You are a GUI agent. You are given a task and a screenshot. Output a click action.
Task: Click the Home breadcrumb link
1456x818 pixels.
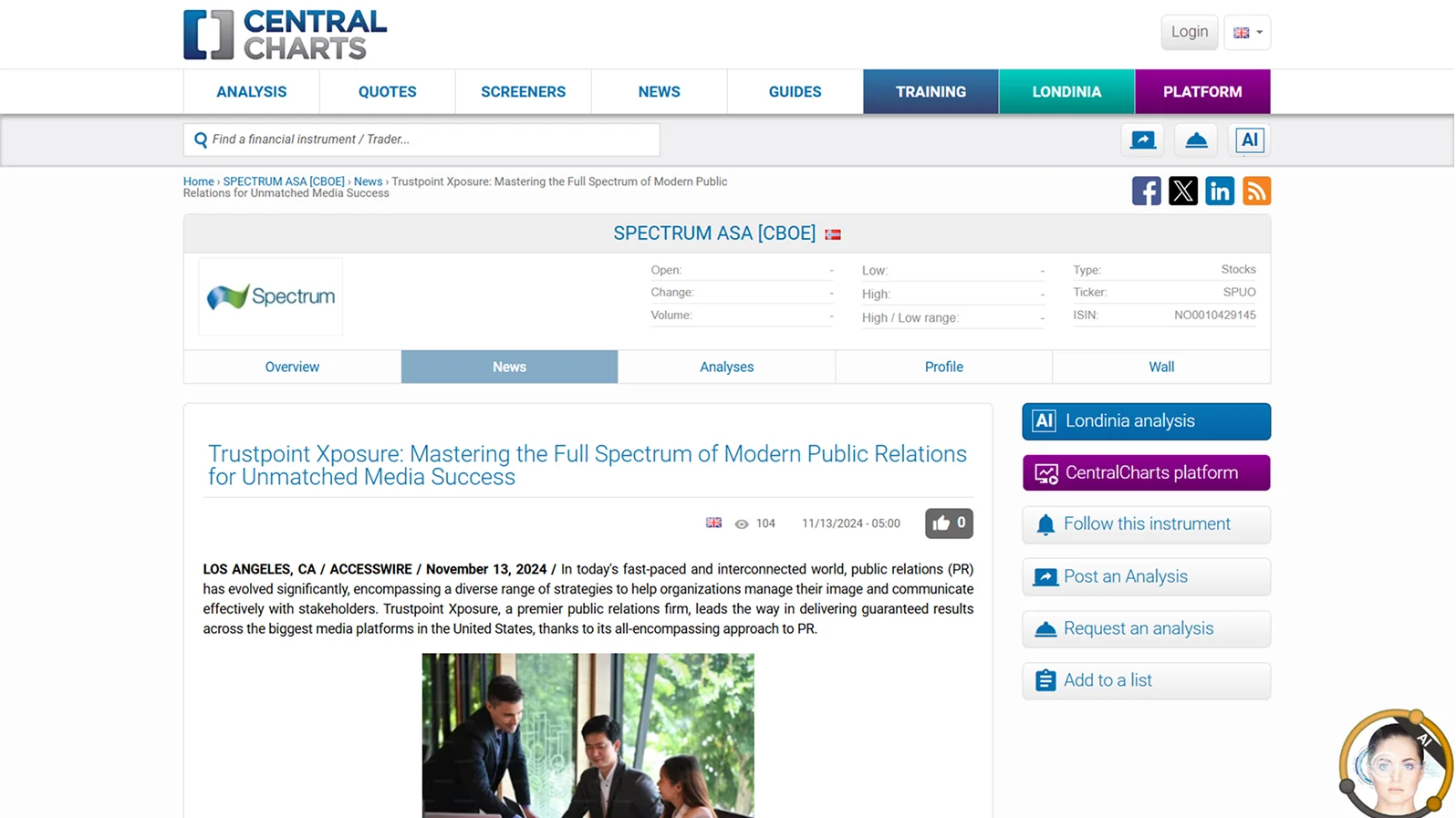(x=198, y=181)
